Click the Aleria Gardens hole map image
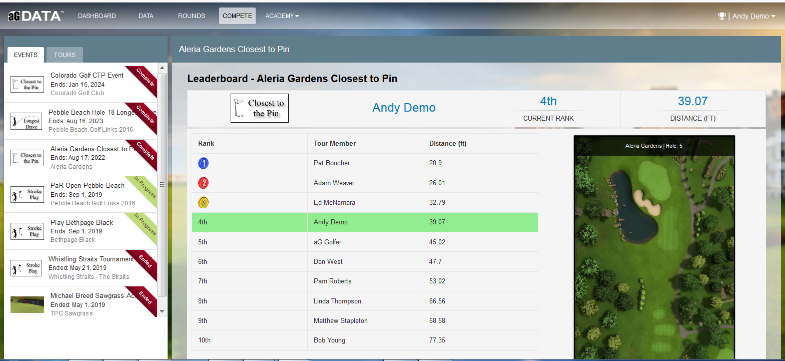 (654, 247)
